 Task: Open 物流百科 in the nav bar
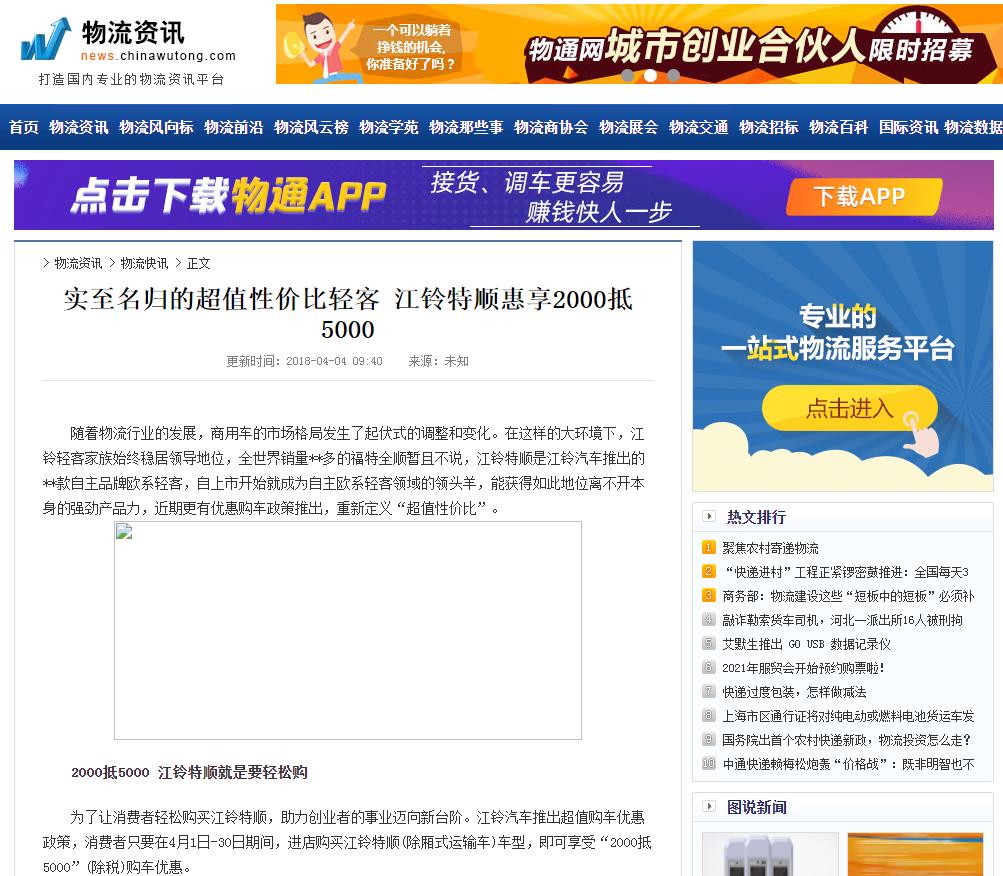(x=838, y=127)
